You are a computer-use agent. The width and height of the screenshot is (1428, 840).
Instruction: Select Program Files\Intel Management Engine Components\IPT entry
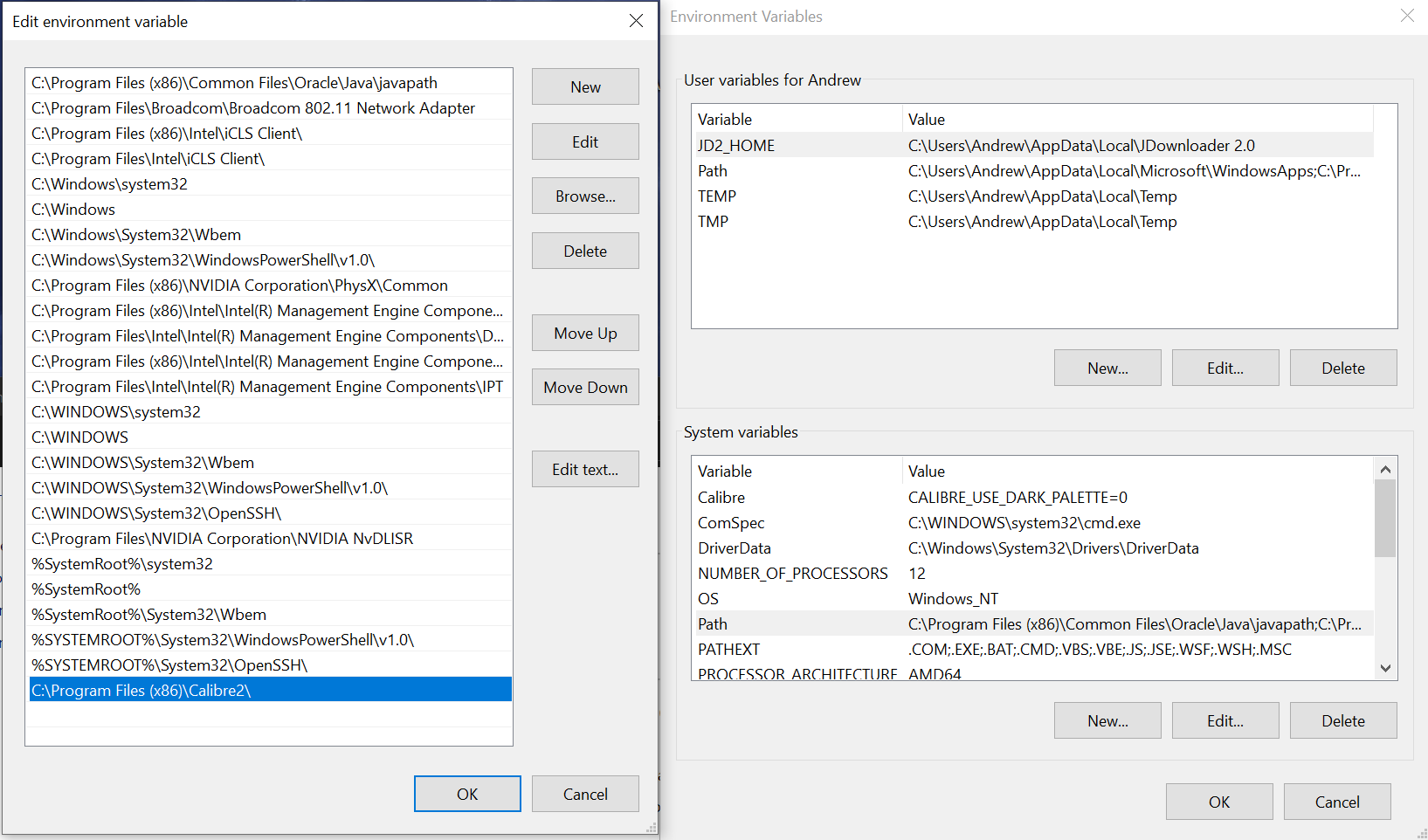tap(271, 386)
